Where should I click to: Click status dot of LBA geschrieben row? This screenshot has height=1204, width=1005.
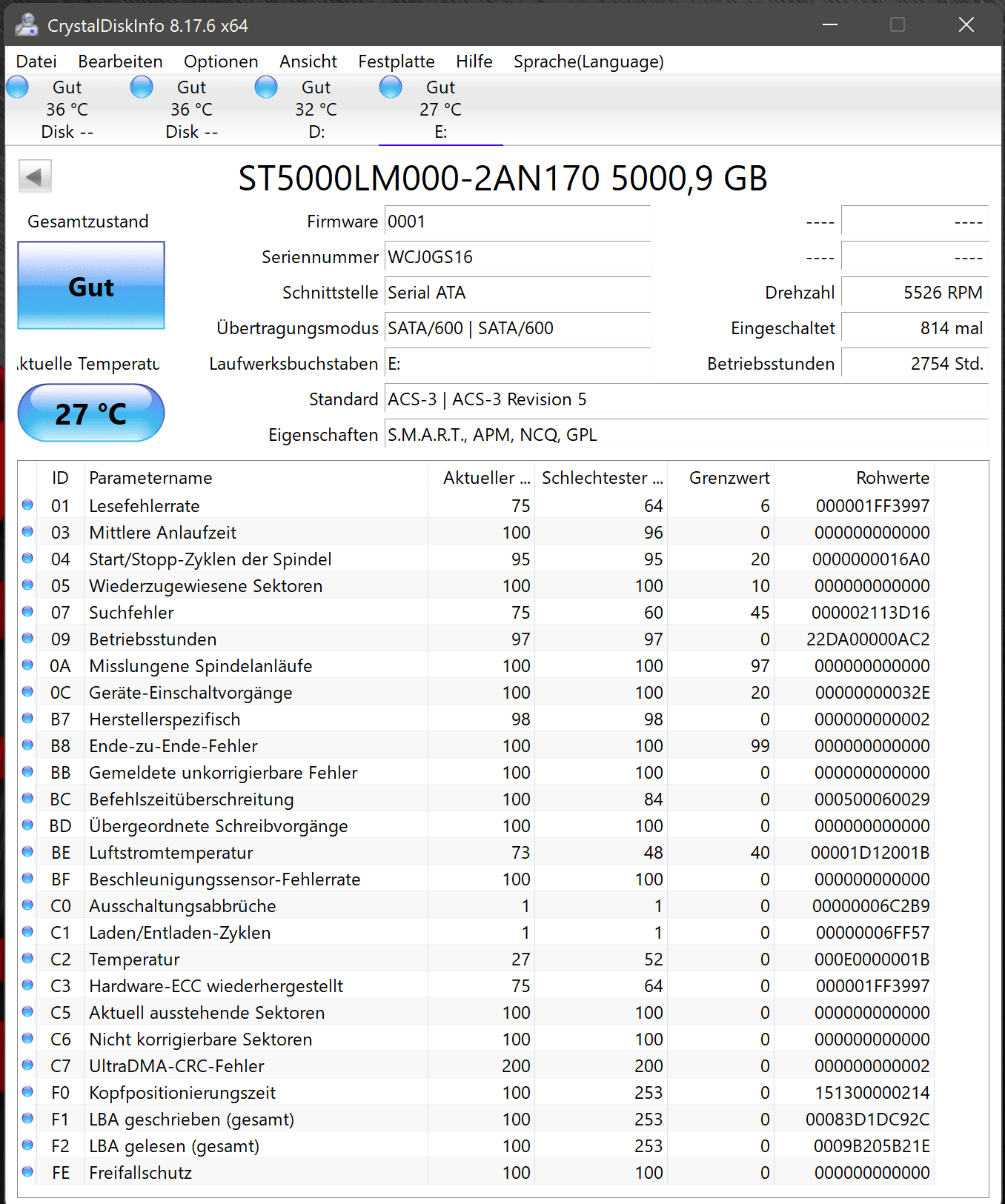[x=27, y=1118]
